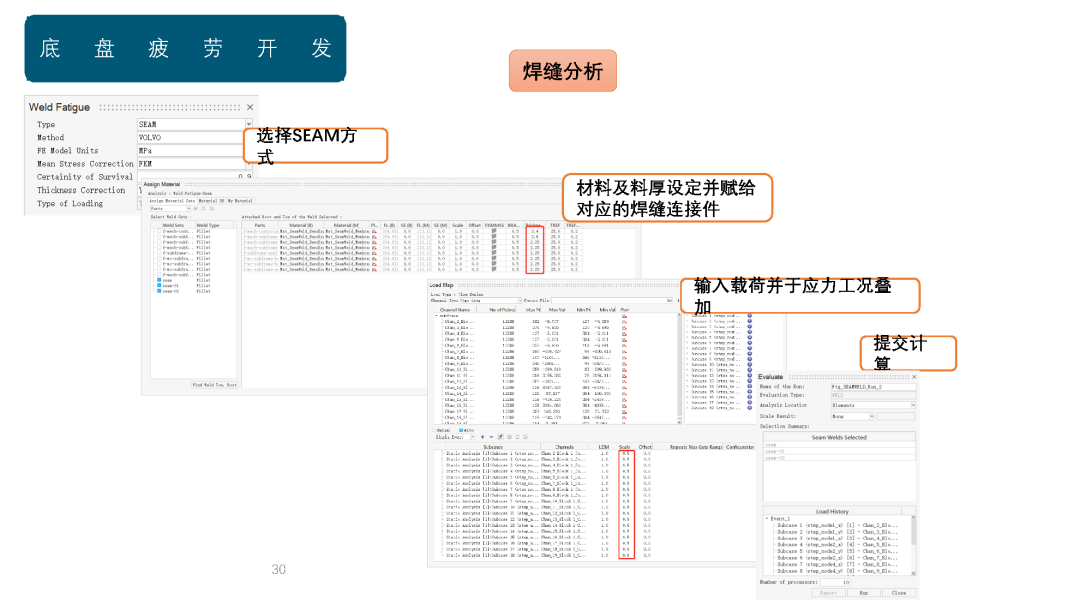Uncheck the seam weld set checkbox
This screenshot has width=1080, height=611.
(159, 280)
